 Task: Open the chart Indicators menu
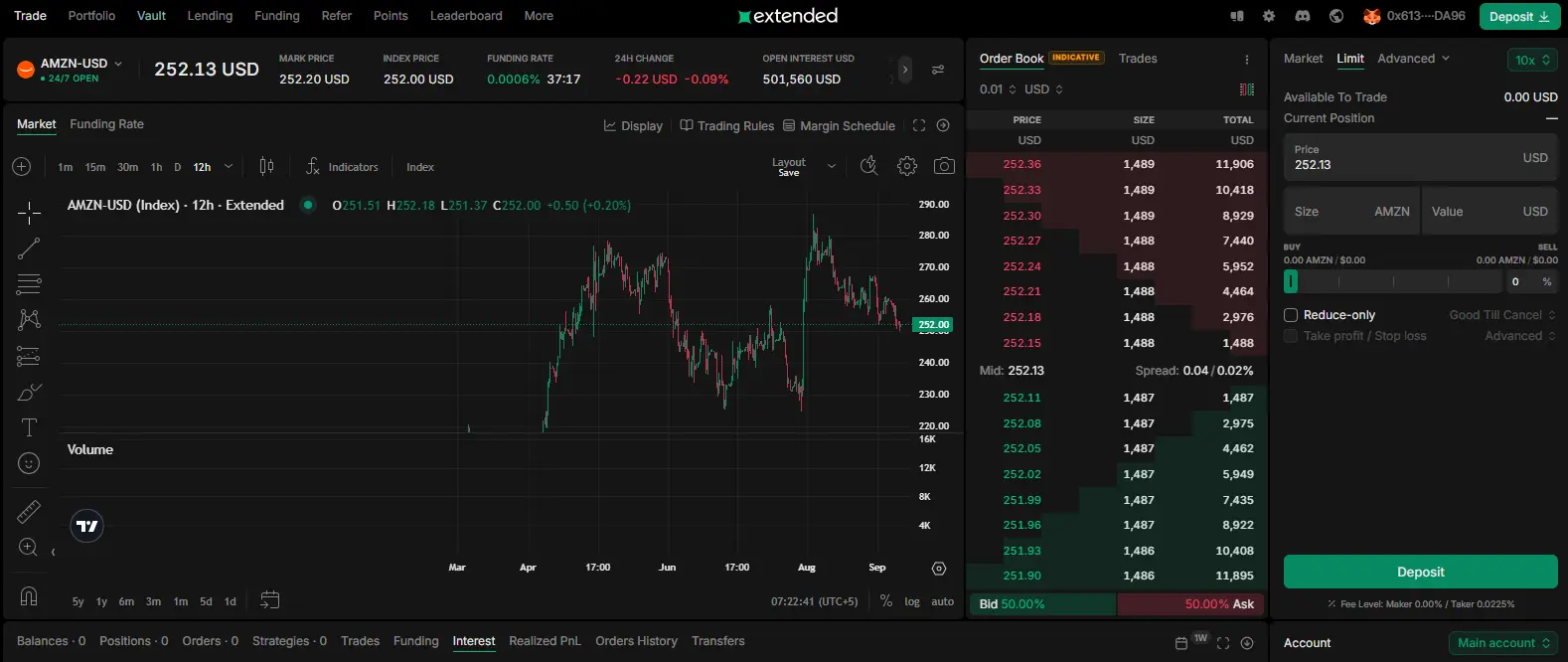(x=342, y=167)
